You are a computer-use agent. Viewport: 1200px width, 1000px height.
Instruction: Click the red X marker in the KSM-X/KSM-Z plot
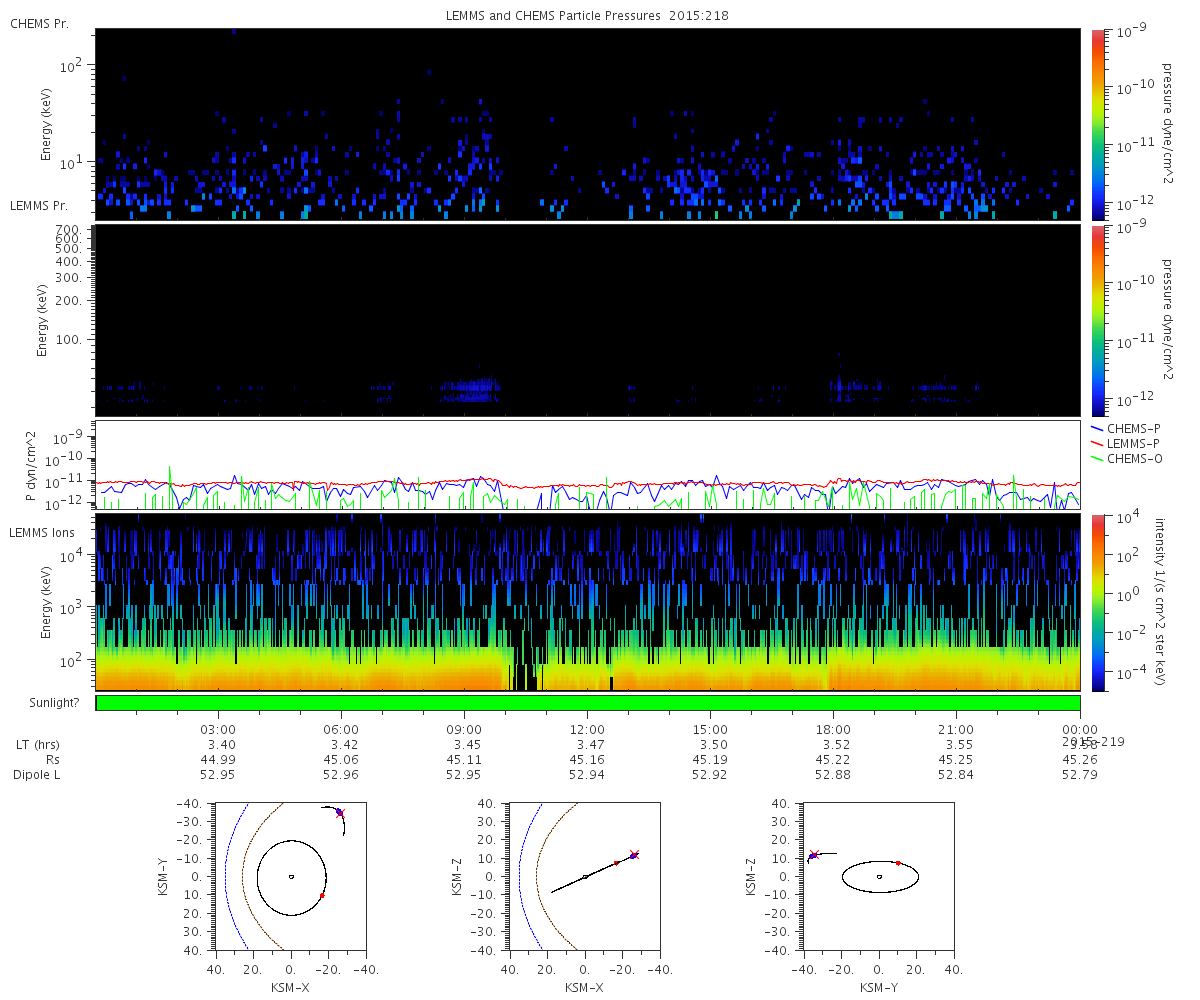tap(633, 855)
